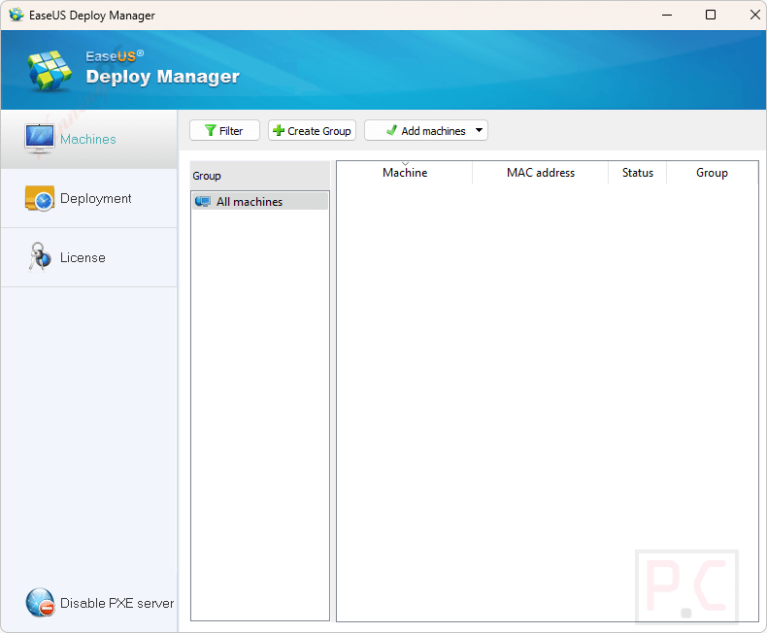Click the All machines computer icon

pyautogui.click(x=203, y=202)
